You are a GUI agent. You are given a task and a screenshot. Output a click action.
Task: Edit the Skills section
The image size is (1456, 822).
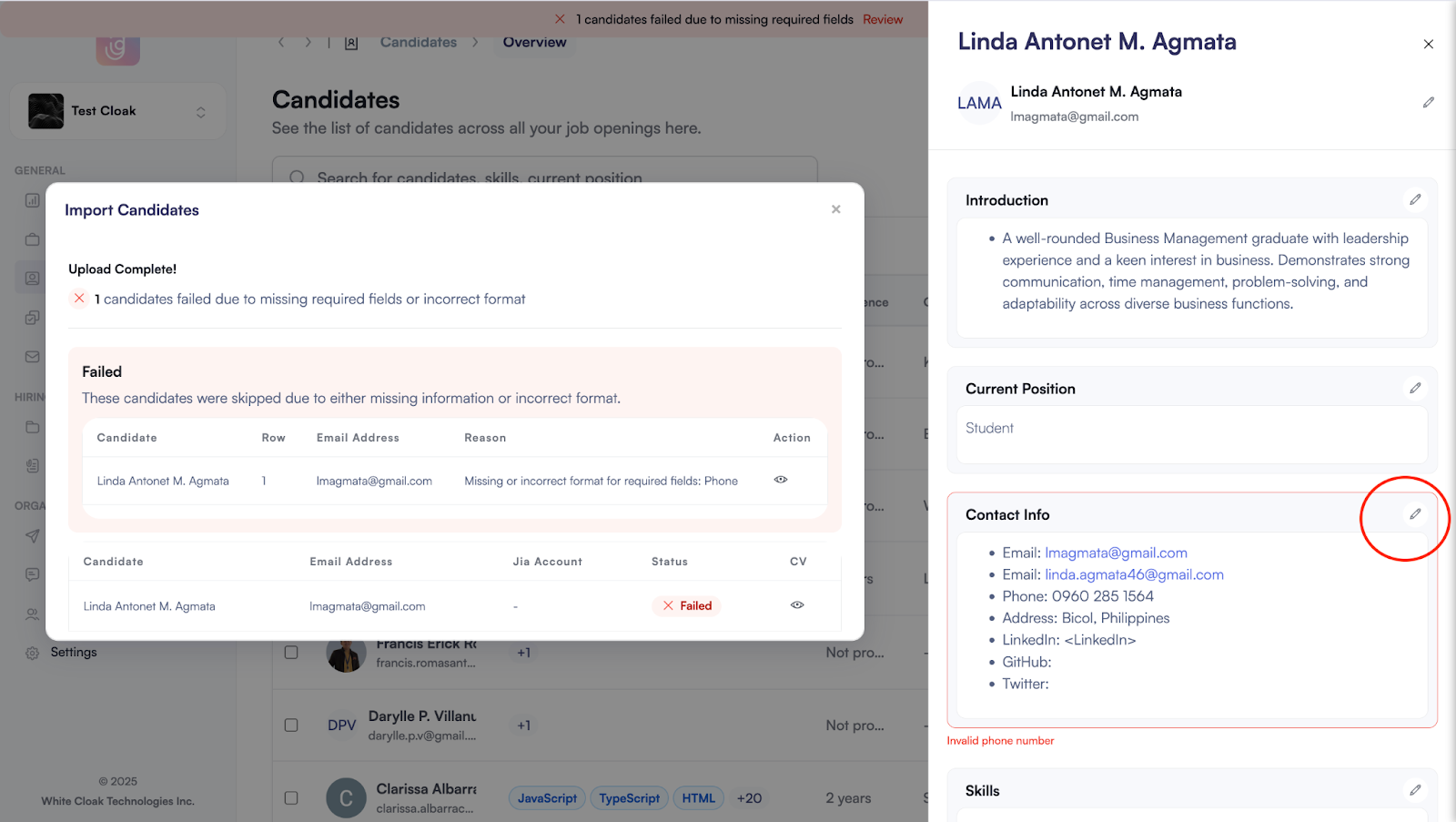click(1415, 790)
